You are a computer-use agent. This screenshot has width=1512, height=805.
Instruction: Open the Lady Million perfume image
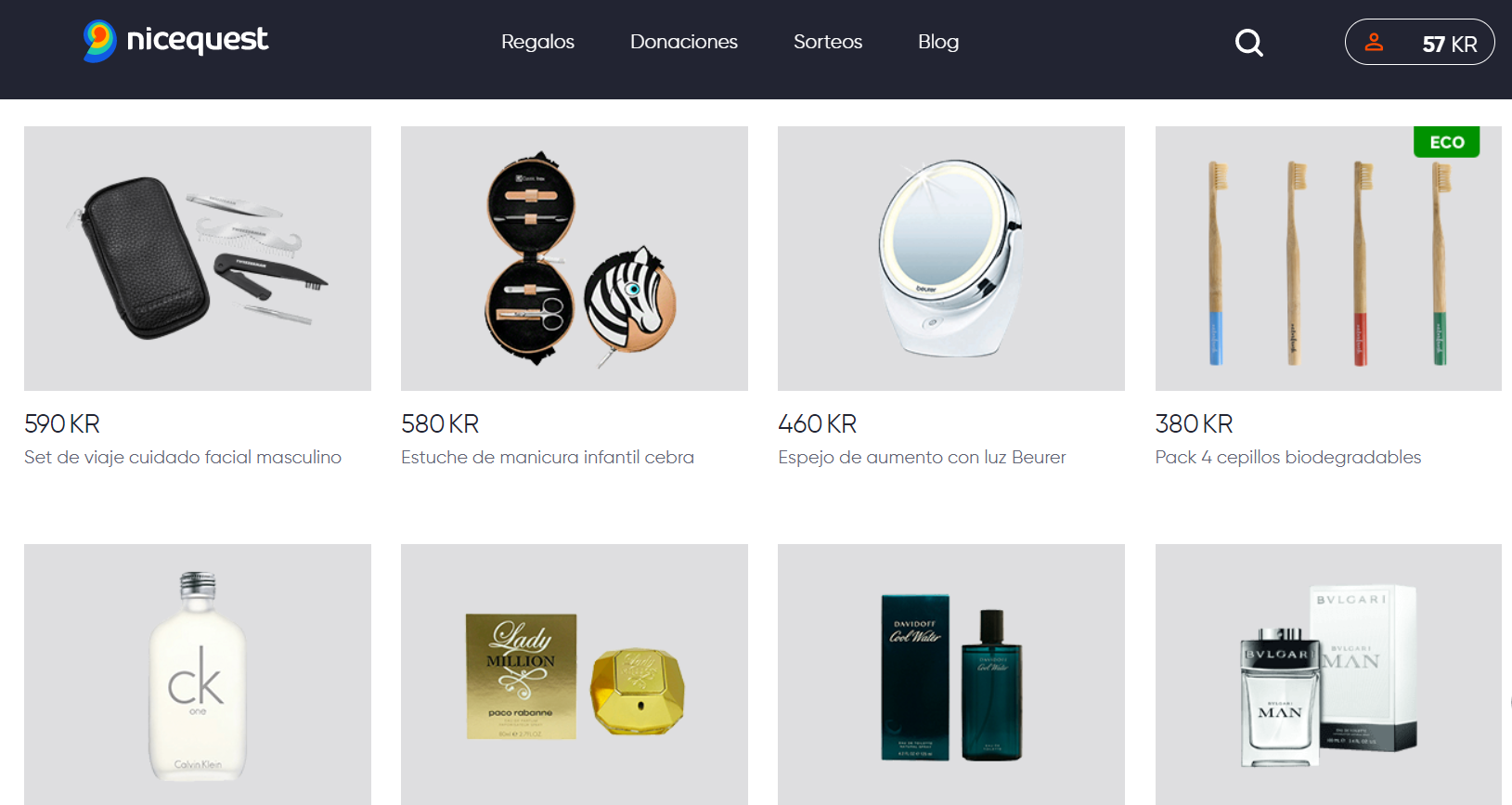click(x=575, y=674)
